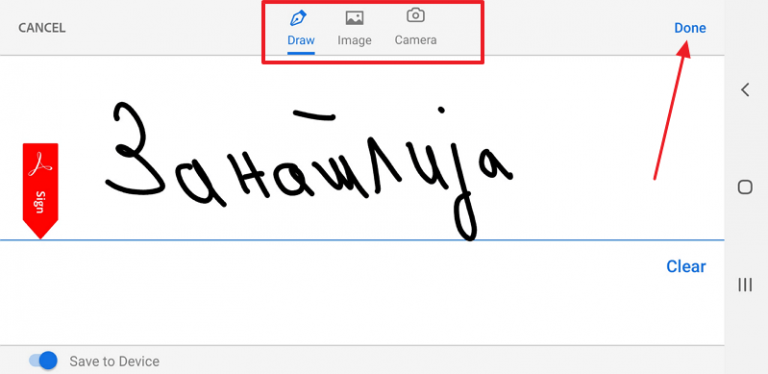Tap the handwritten signature on canvas
The height and width of the screenshot is (374, 768).
coord(310,171)
